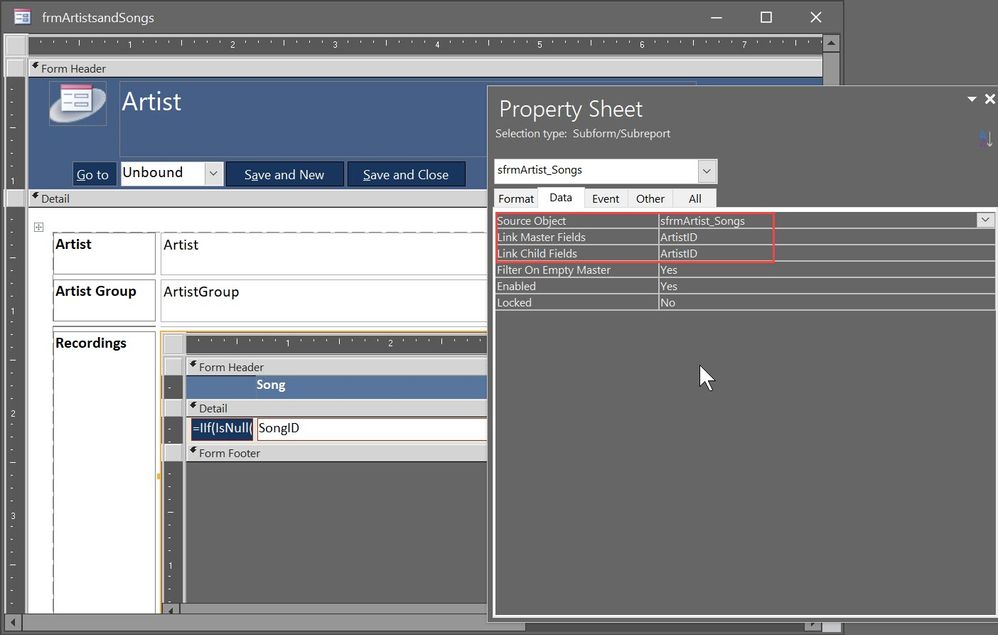Screen dimensions: 998x635
Task: Click the Source Object property value
Action: (x=818, y=221)
